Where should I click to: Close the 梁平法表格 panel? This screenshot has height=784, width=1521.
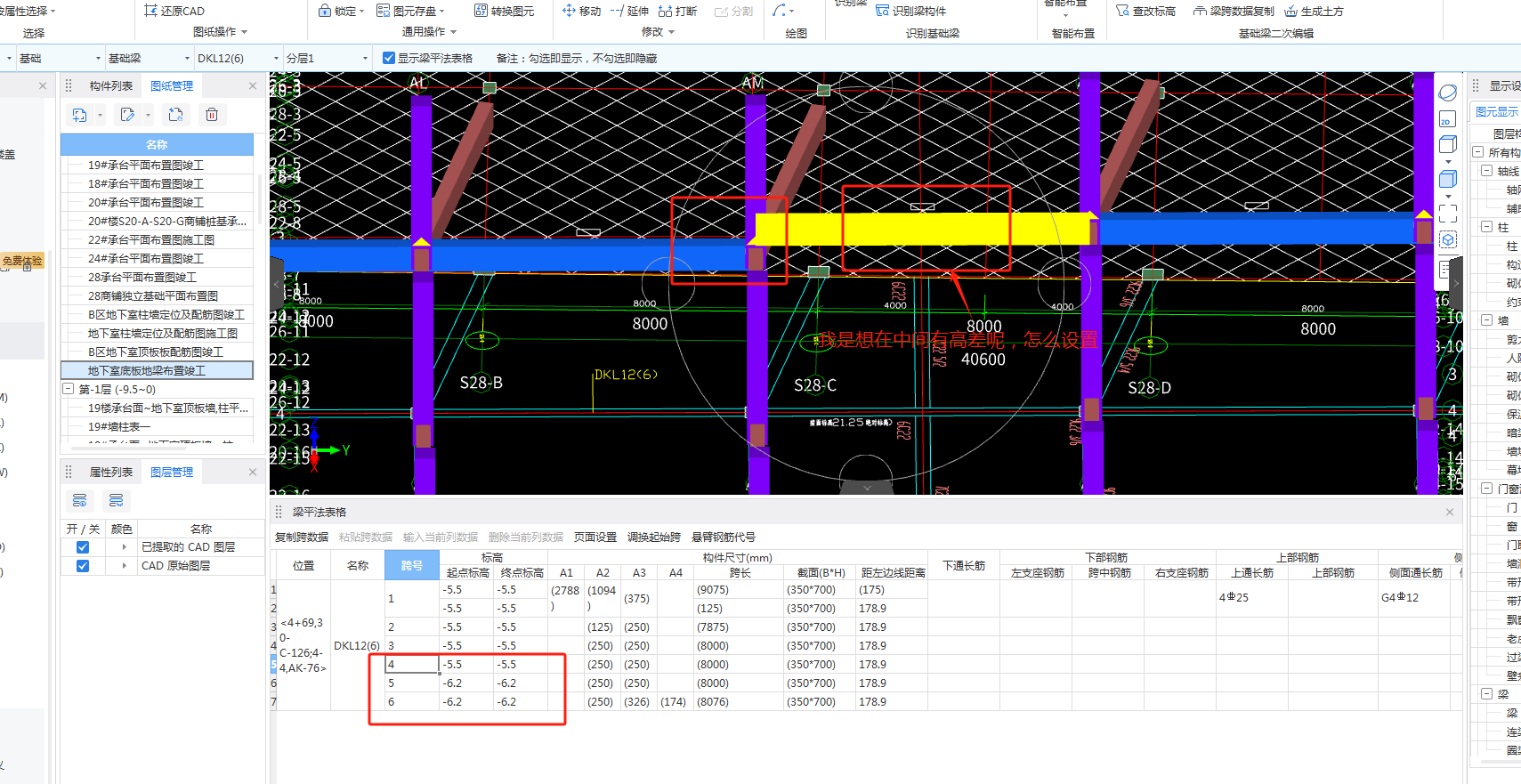[1450, 513]
